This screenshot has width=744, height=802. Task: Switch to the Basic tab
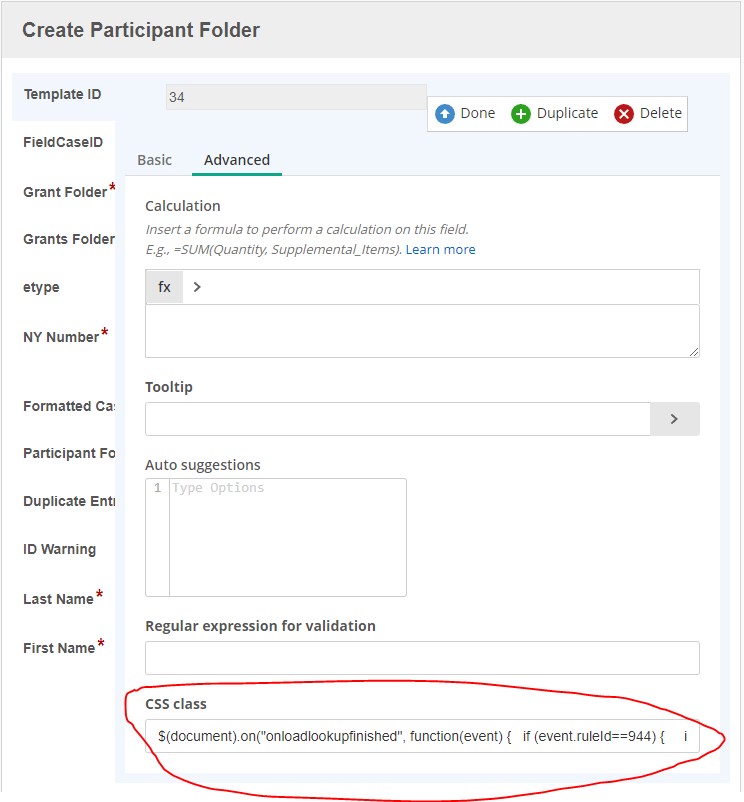pyautogui.click(x=154, y=160)
